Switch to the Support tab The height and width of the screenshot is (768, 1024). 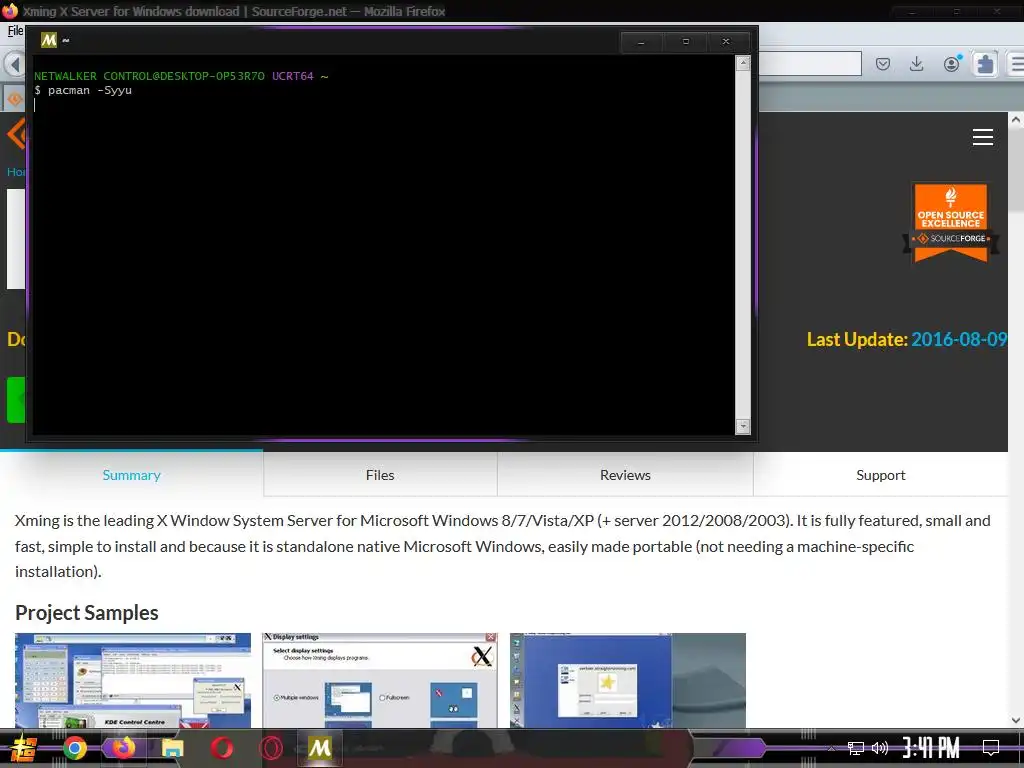click(x=880, y=475)
